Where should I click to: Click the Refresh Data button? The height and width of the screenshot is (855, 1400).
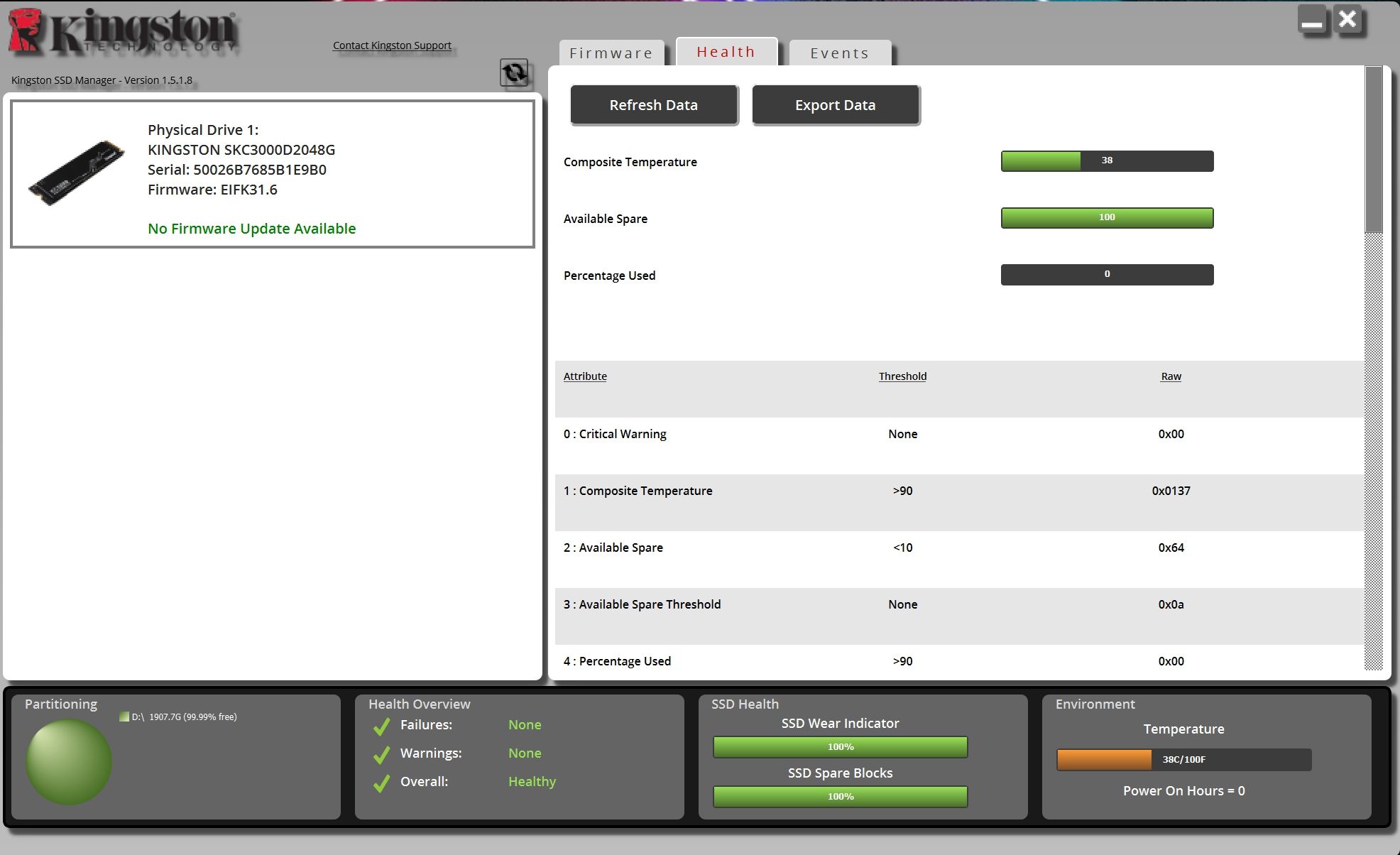[x=654, y=105]
